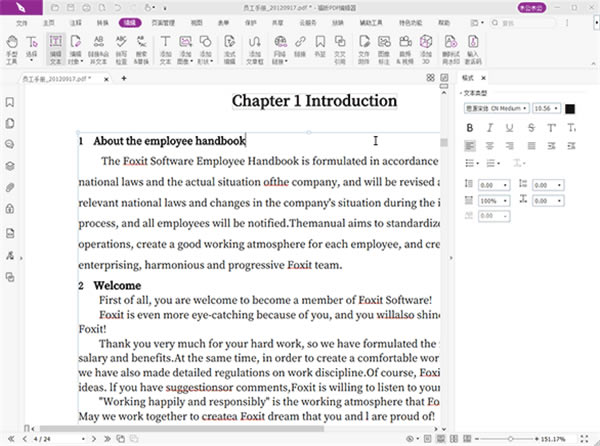Select the Hand tool in ribbon
600x446 pixels.
11,50
